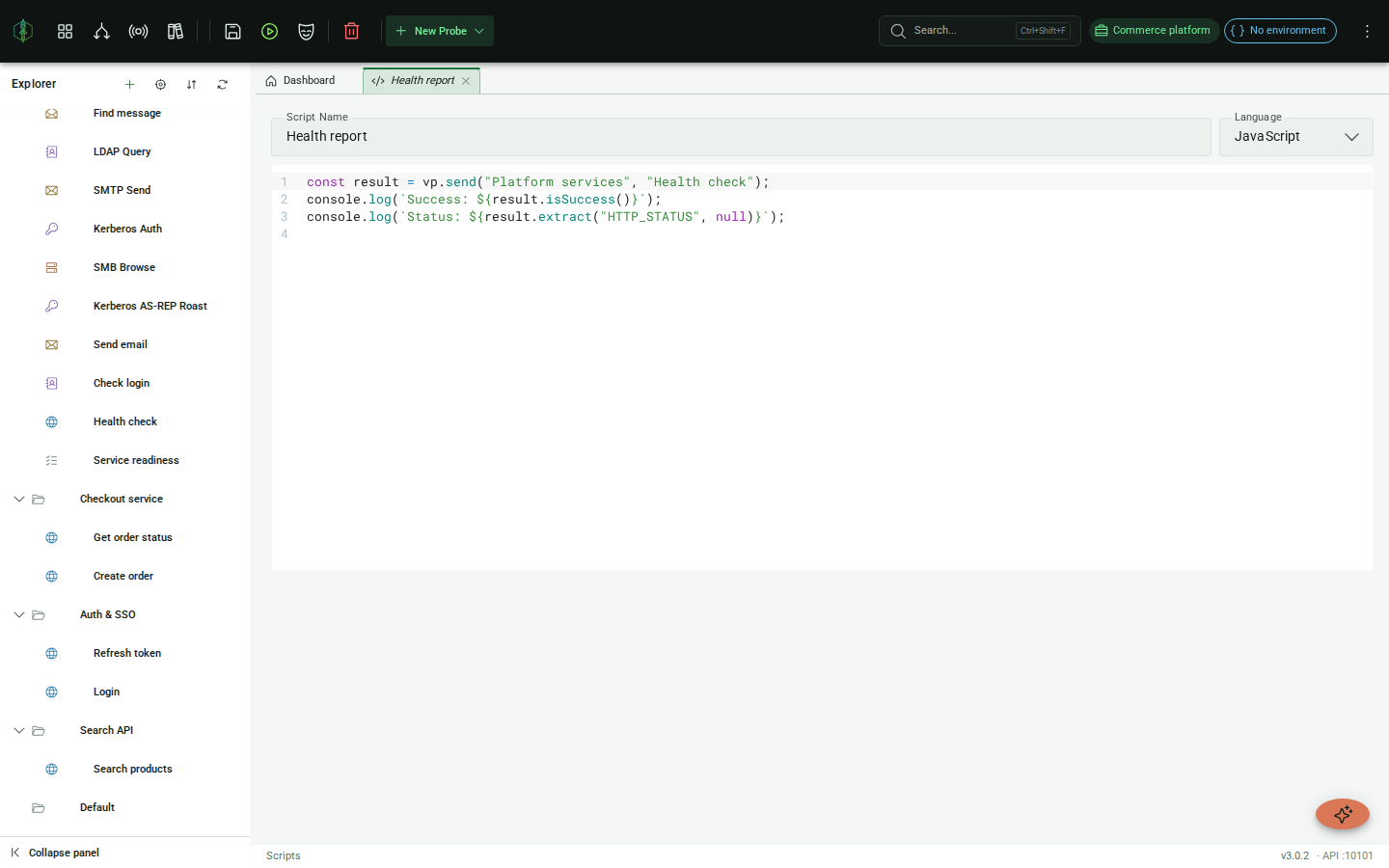Open the AI assistant sparkle button

coord(1343,814)
